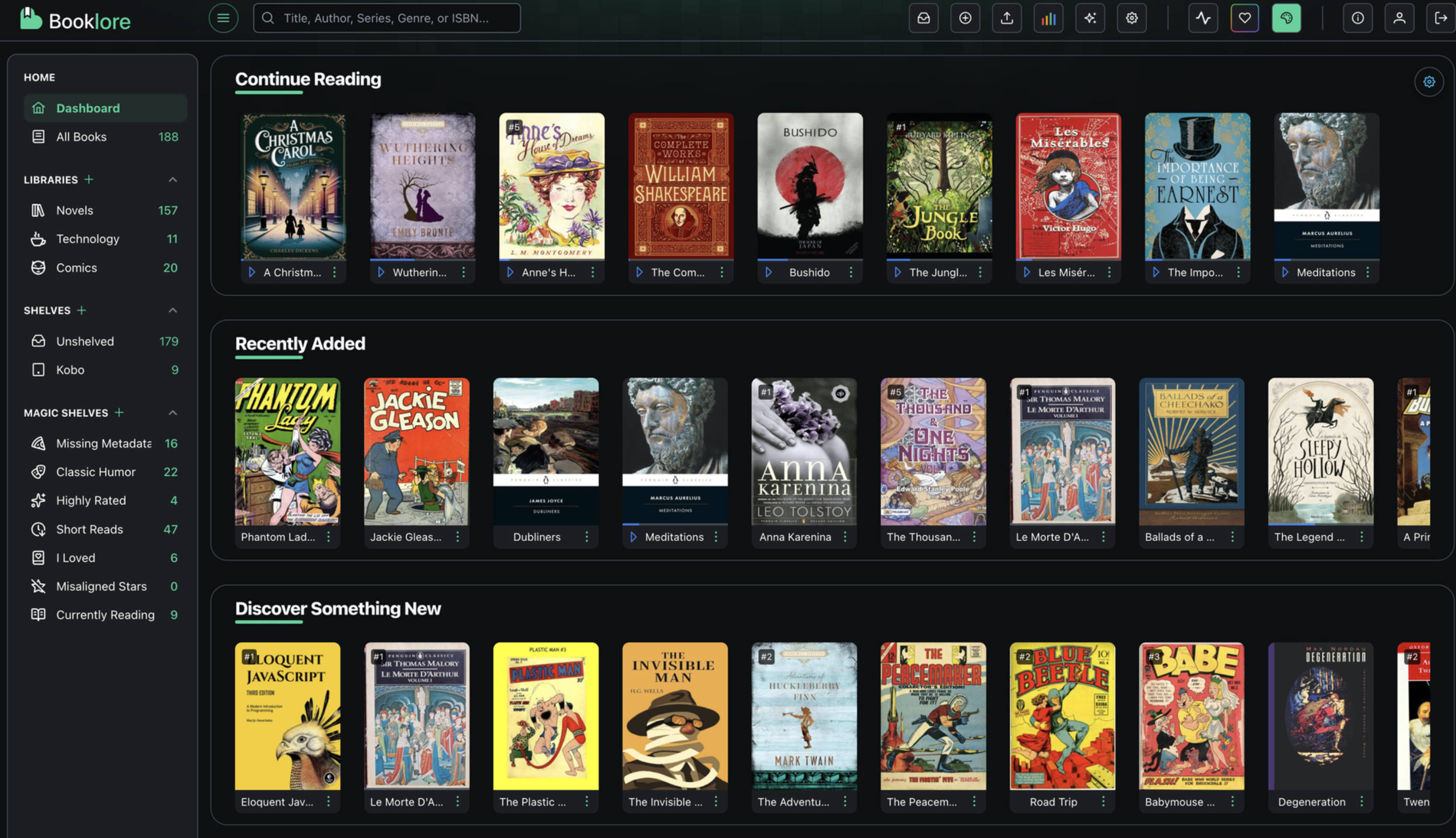This screenshot has height=838, width=1456.
Task: Click the book search input field
Action: click(x=387, y=18)
